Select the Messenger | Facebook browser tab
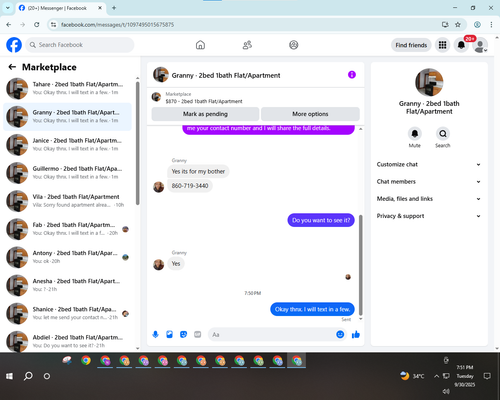Viewport: 500px width, 400px height. [61, 8]
